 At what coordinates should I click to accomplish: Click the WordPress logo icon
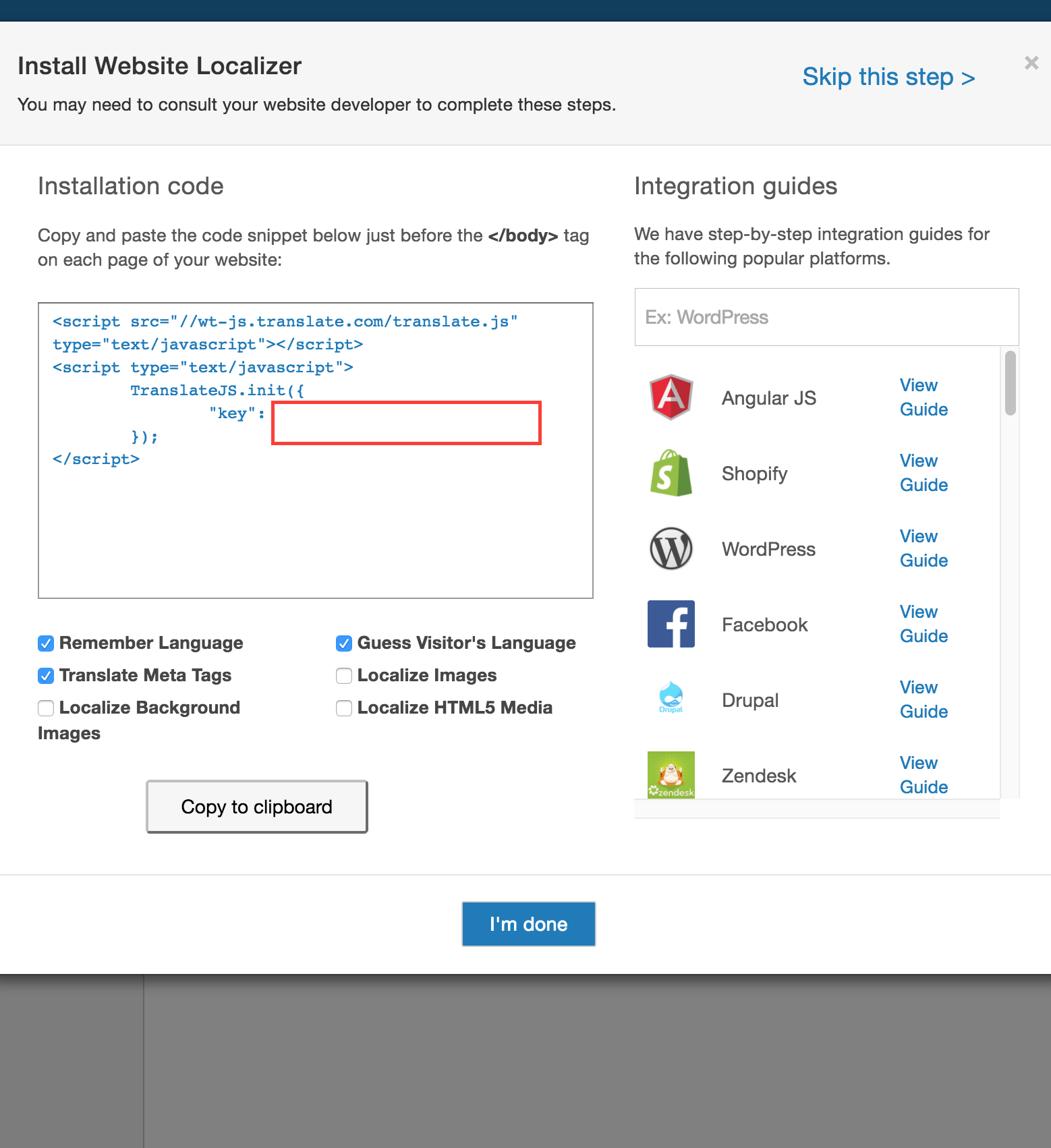pyautogui.click(x=671, y=548)
